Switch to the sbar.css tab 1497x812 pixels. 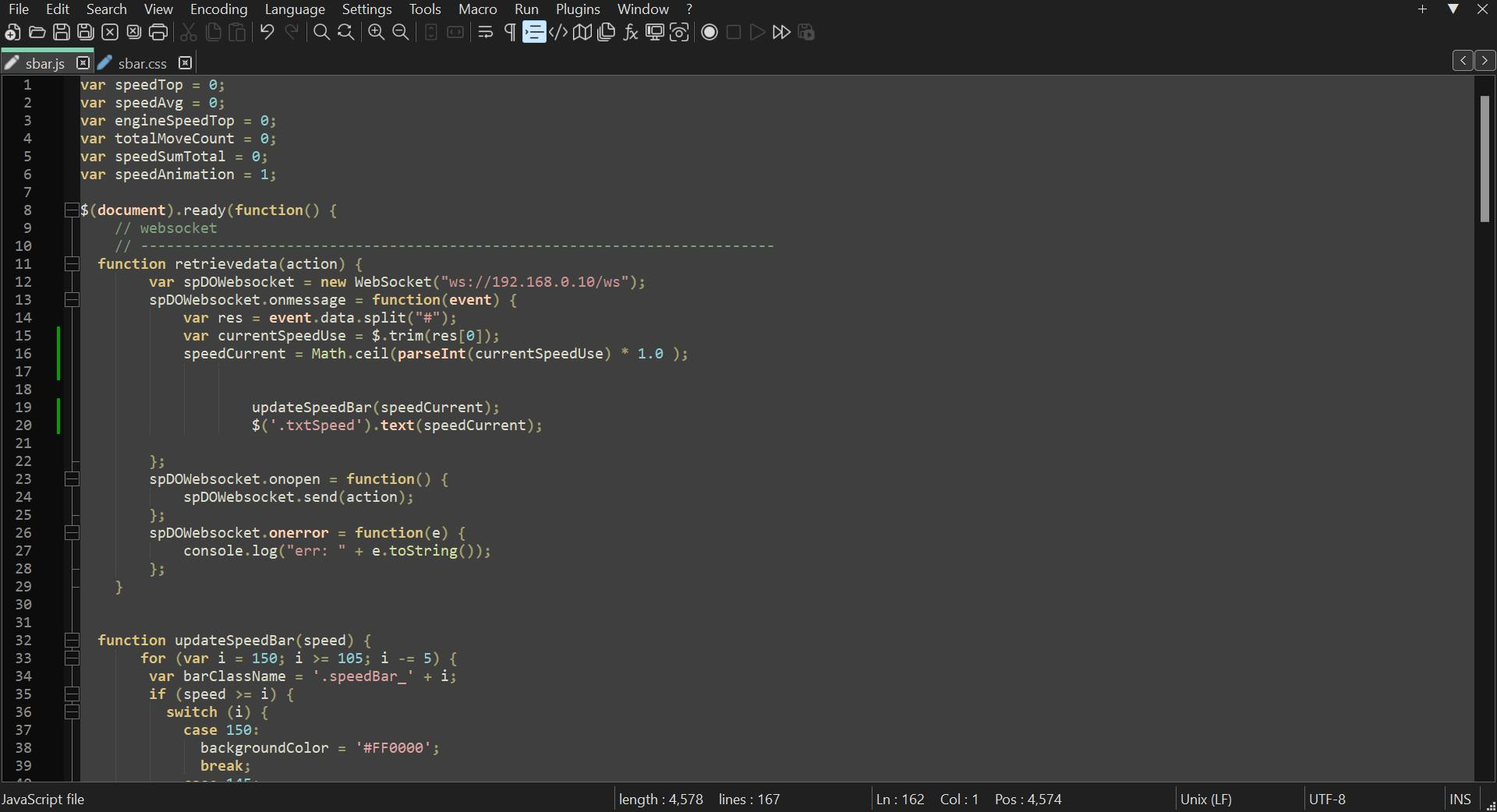[143, 63]
